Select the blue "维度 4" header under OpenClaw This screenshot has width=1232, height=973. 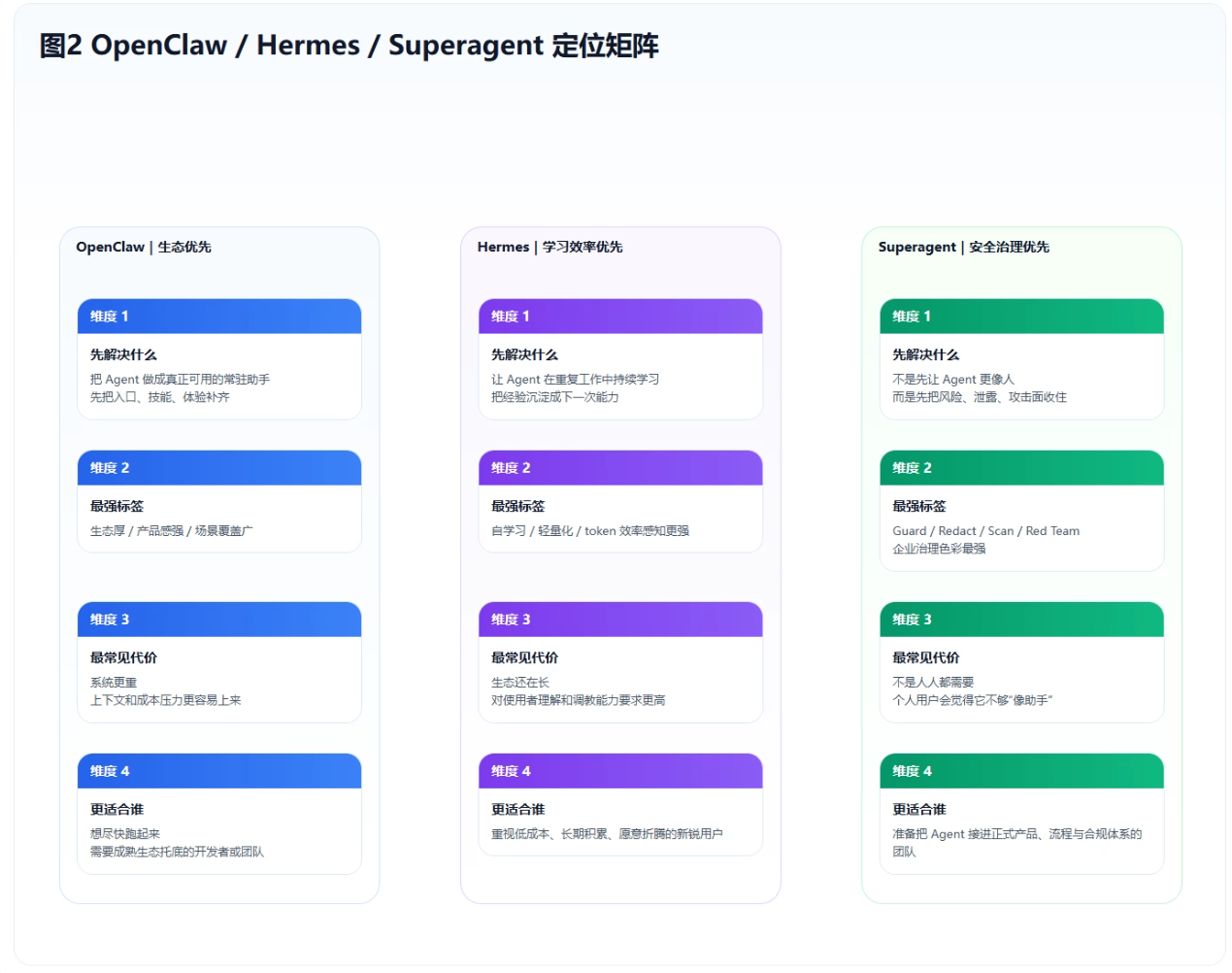[219, 771]
